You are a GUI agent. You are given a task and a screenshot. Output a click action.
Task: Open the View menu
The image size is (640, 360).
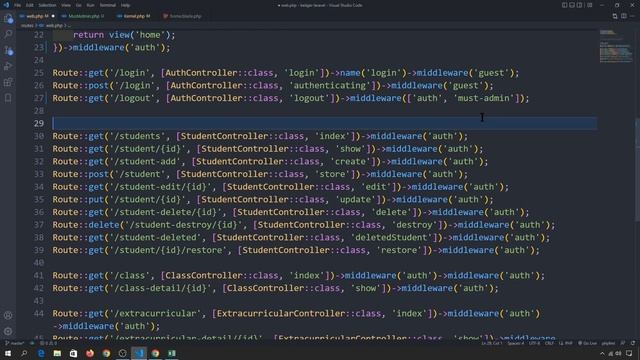[66, 5]
